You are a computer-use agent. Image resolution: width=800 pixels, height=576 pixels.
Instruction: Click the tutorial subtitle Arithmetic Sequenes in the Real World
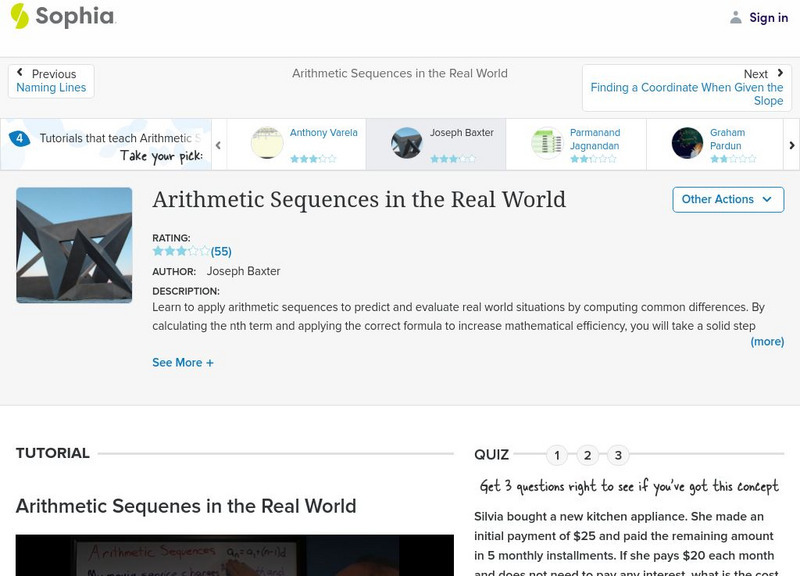click(186, 506)
